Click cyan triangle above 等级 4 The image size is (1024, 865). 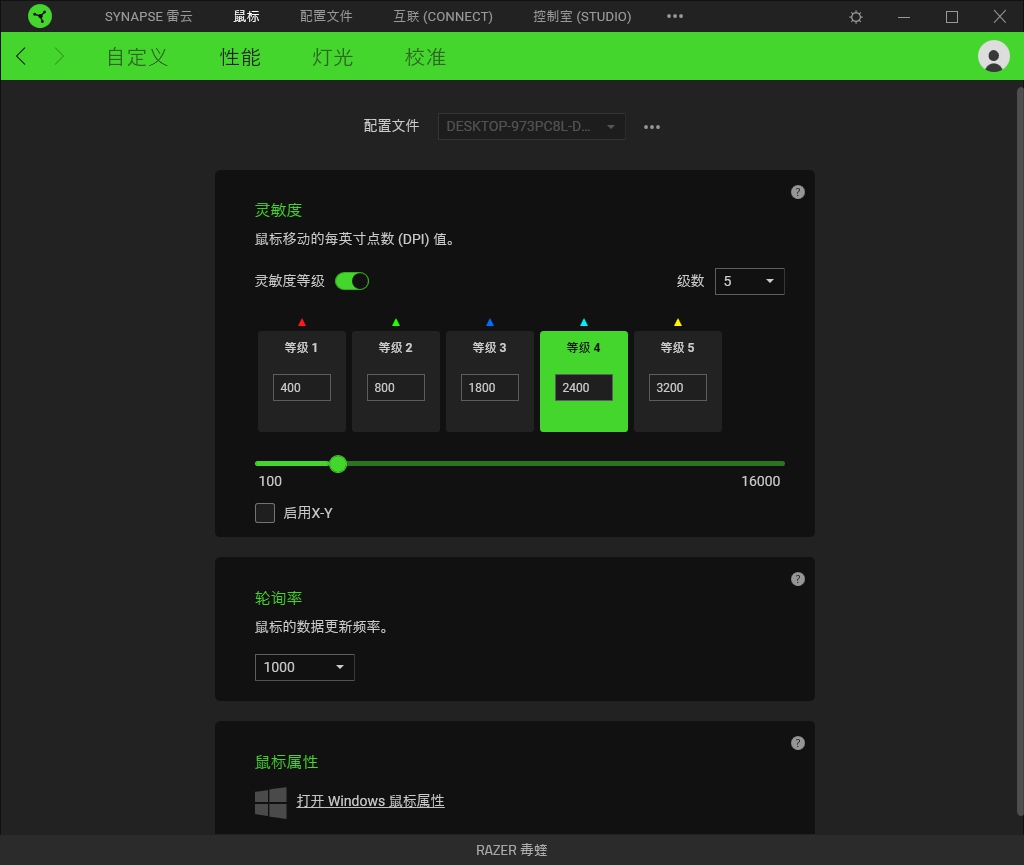pyautogui.click(x=584, y=322)
